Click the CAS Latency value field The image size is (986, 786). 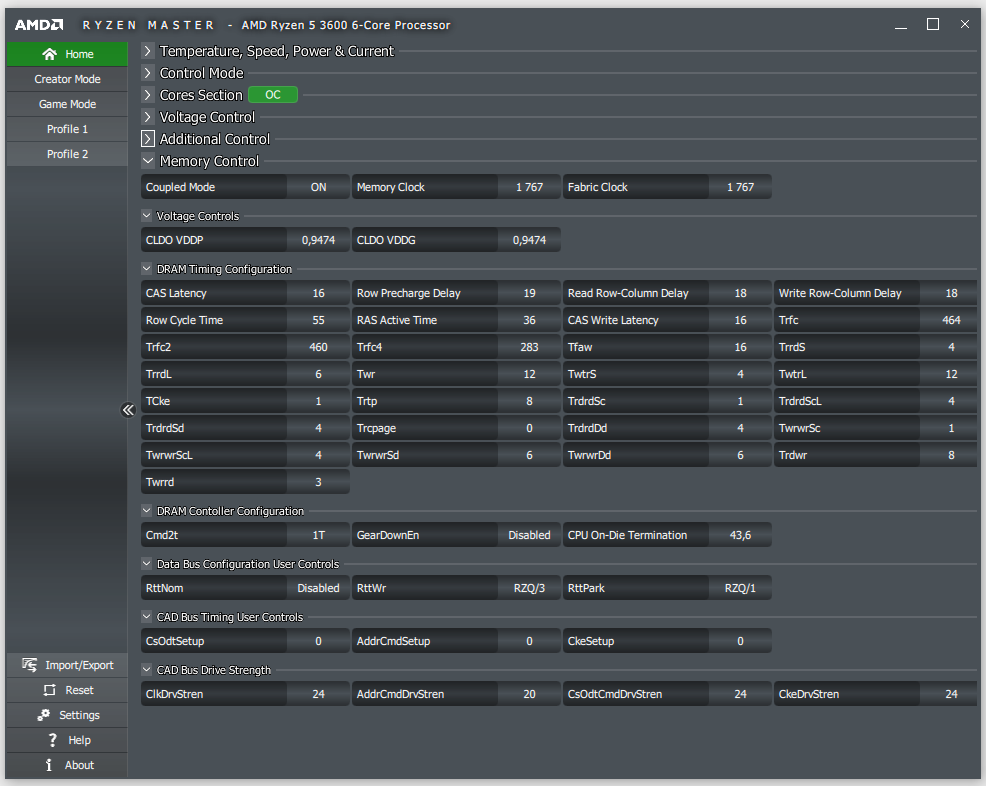click(318, 293)
